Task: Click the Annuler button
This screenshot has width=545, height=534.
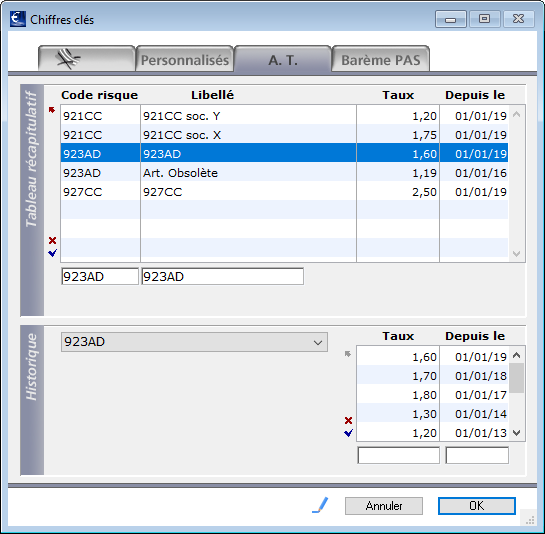Action: tap(384, 506)
